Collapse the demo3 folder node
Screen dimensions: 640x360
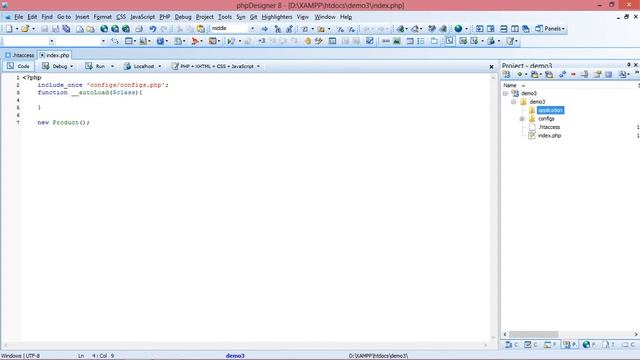pyautogui.click(x=514, y=102)
